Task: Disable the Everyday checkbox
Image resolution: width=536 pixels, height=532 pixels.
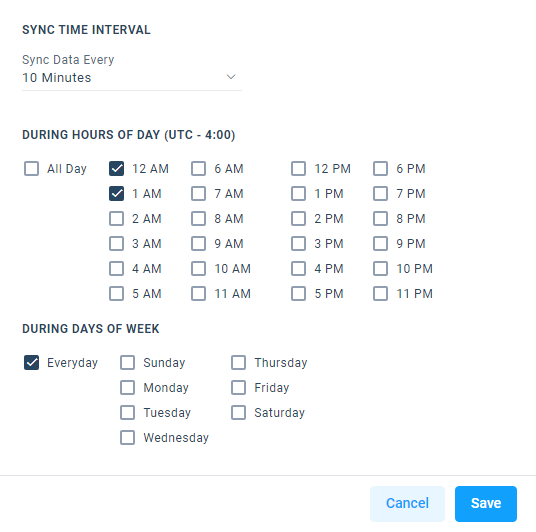Action: click(31, 362)
